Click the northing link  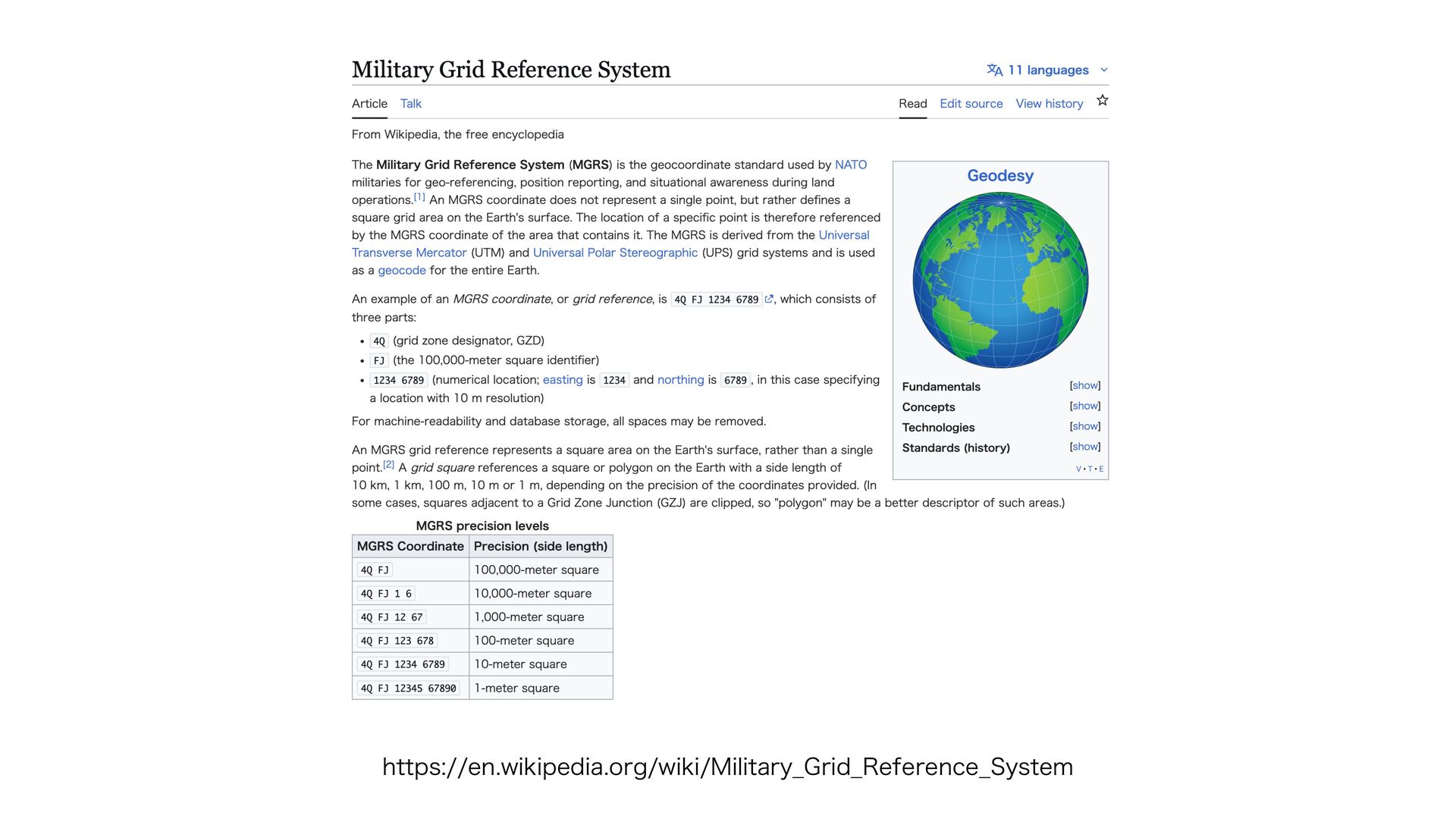(x=680, y=380)
